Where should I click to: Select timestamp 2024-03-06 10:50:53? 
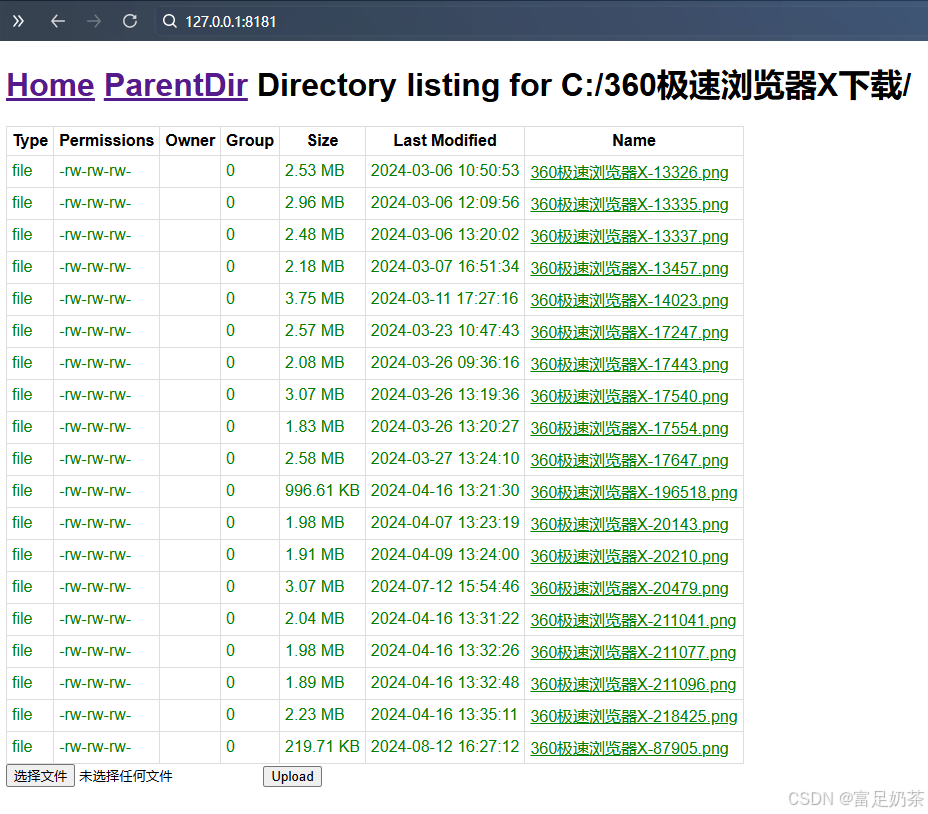(x=445, y=170)
